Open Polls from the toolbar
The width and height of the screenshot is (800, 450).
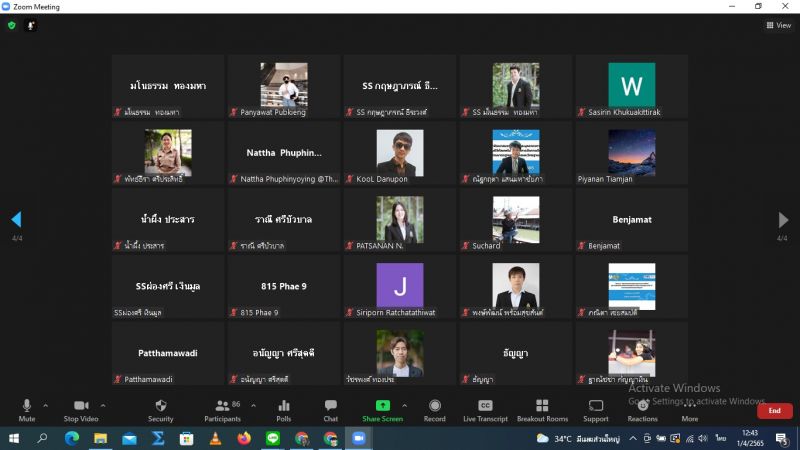point(284,410)
